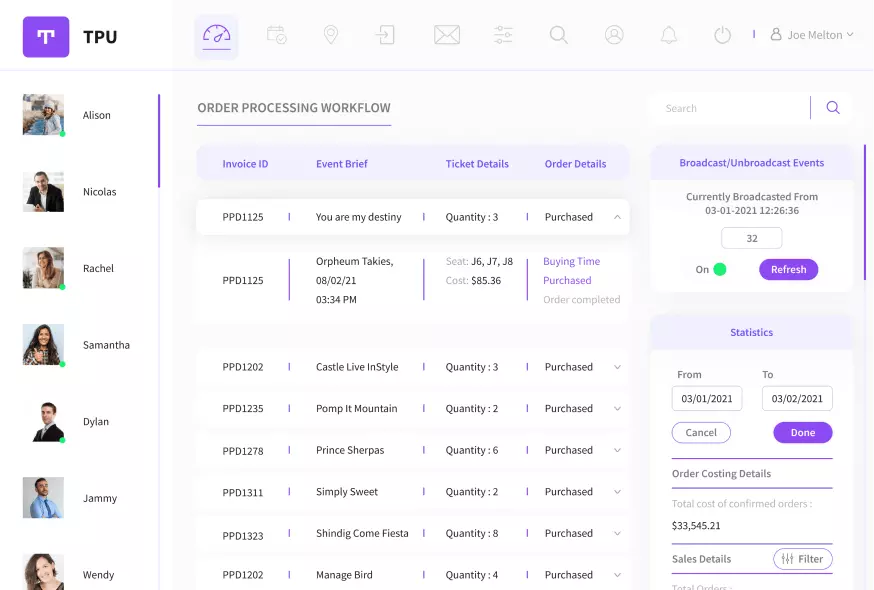The height and width of the screenshot is (590, 874).
Task: Click the user profile circle icon
Action: 614,35
